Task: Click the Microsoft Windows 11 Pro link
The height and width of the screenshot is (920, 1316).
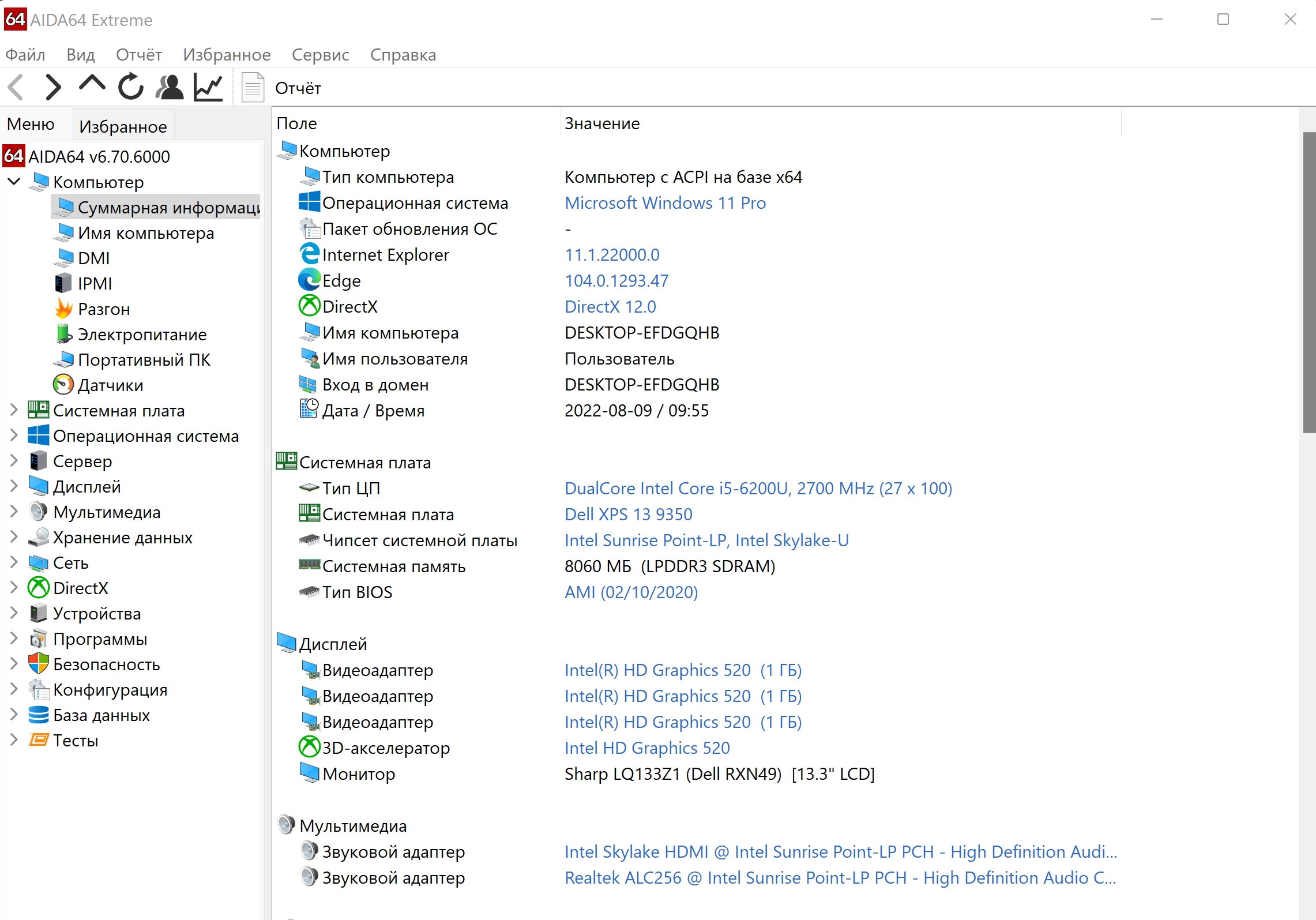Action: click(x=665, y=203)
